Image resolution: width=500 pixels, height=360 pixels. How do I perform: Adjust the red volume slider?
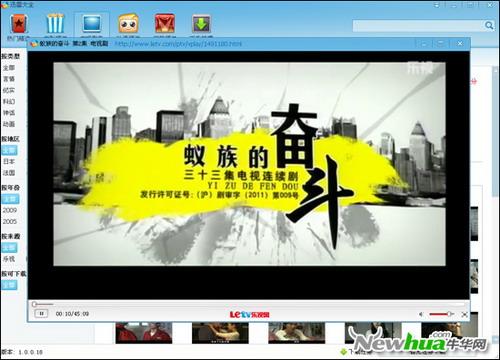pyautogui.click(x=440, y=314)
